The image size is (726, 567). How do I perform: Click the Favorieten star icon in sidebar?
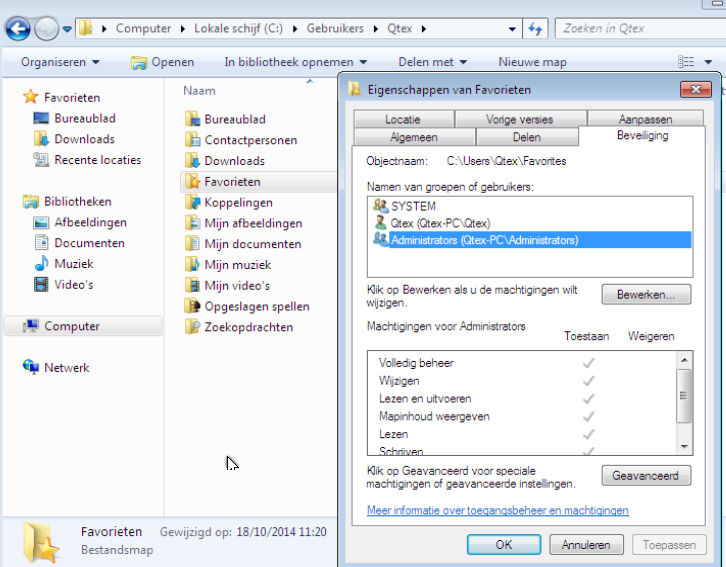[31, 98]
